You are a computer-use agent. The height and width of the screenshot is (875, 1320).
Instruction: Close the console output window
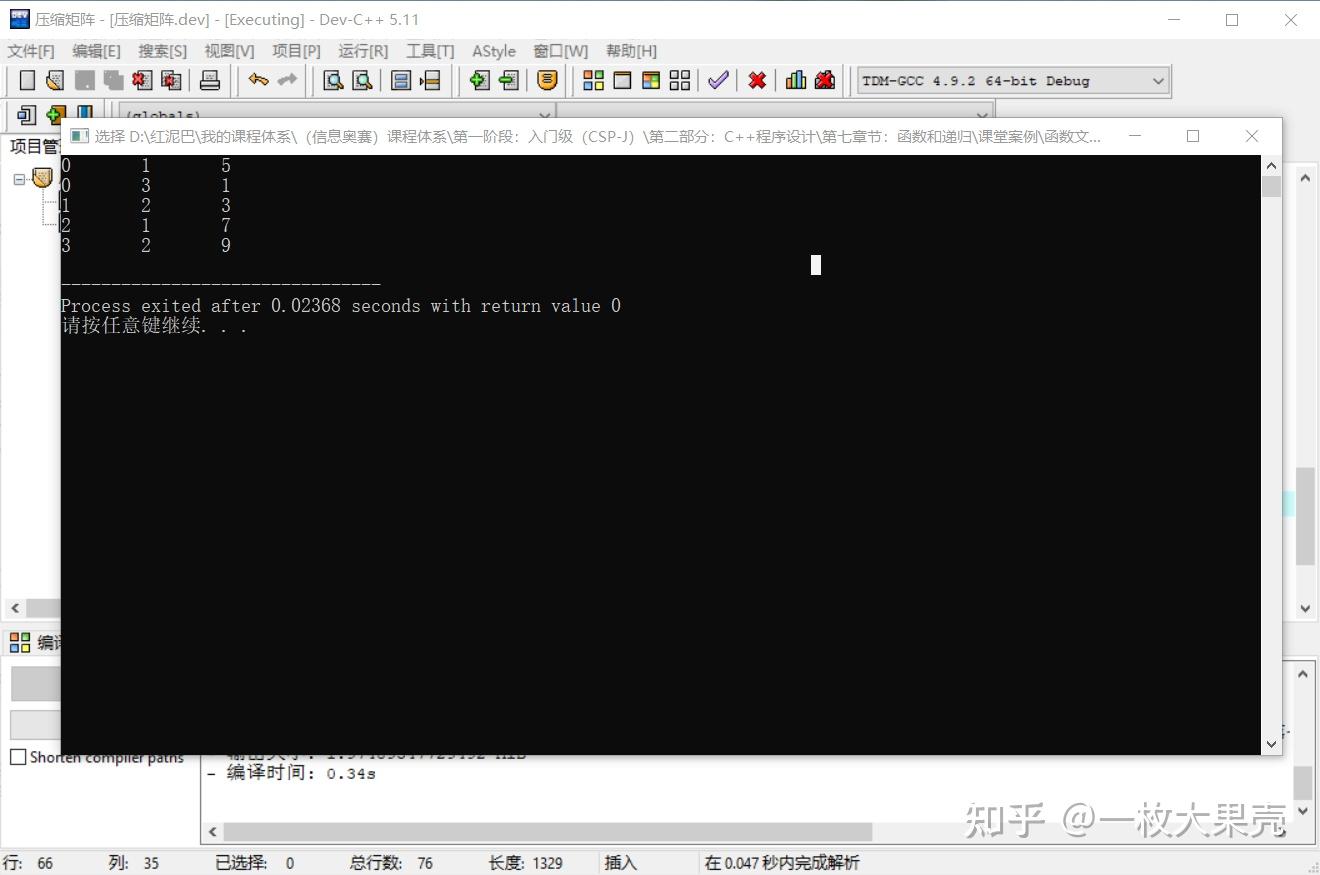(1252, 136)
